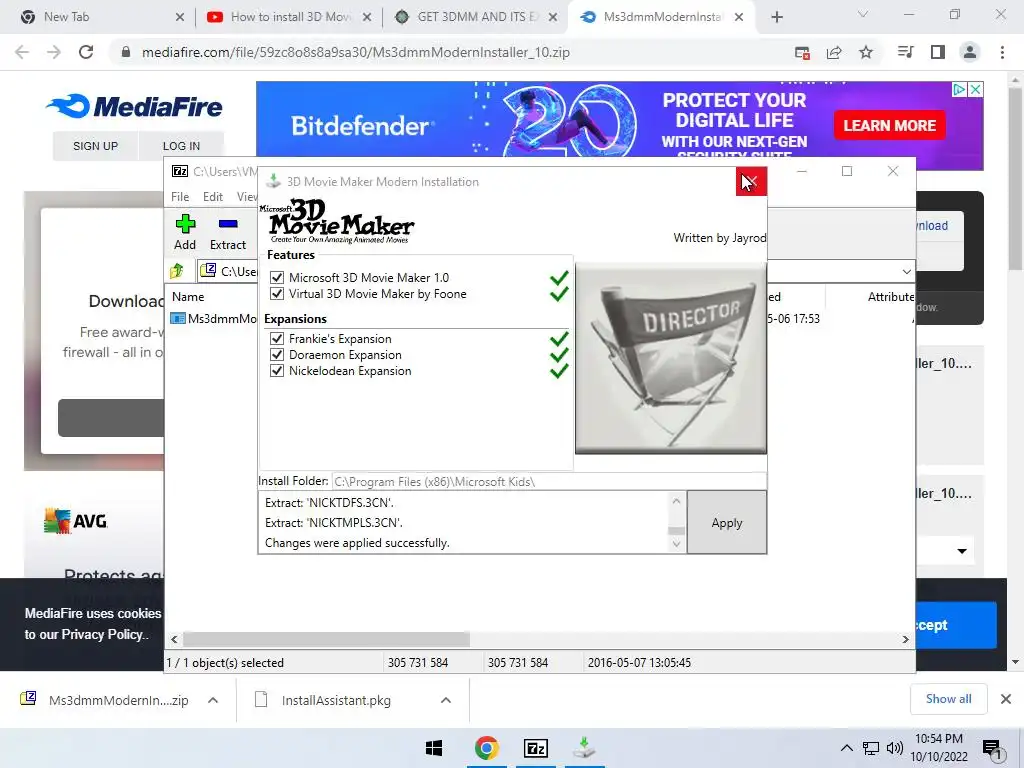The width and height of the screenshot is (1024, 768).
Task: Uncheck Doraemon Expansion
Action: (x=277, y=355)
